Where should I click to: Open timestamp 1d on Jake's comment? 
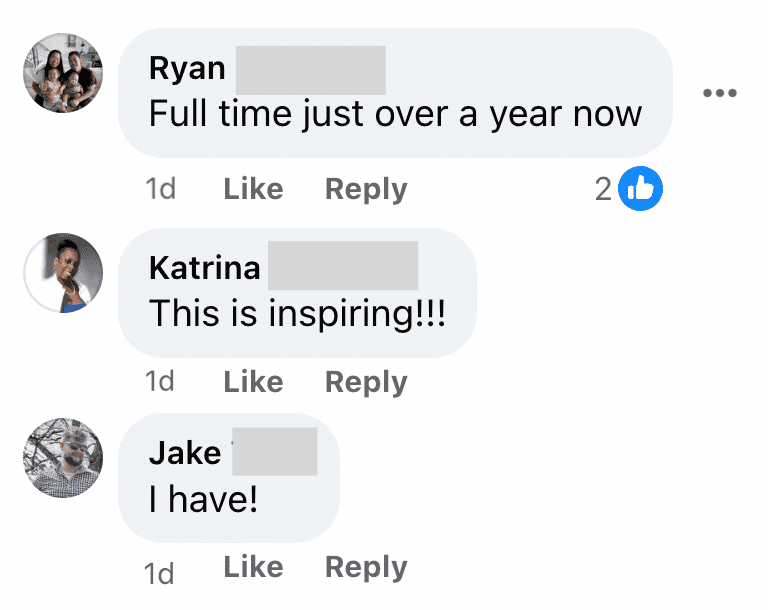(x=159, y=573)
